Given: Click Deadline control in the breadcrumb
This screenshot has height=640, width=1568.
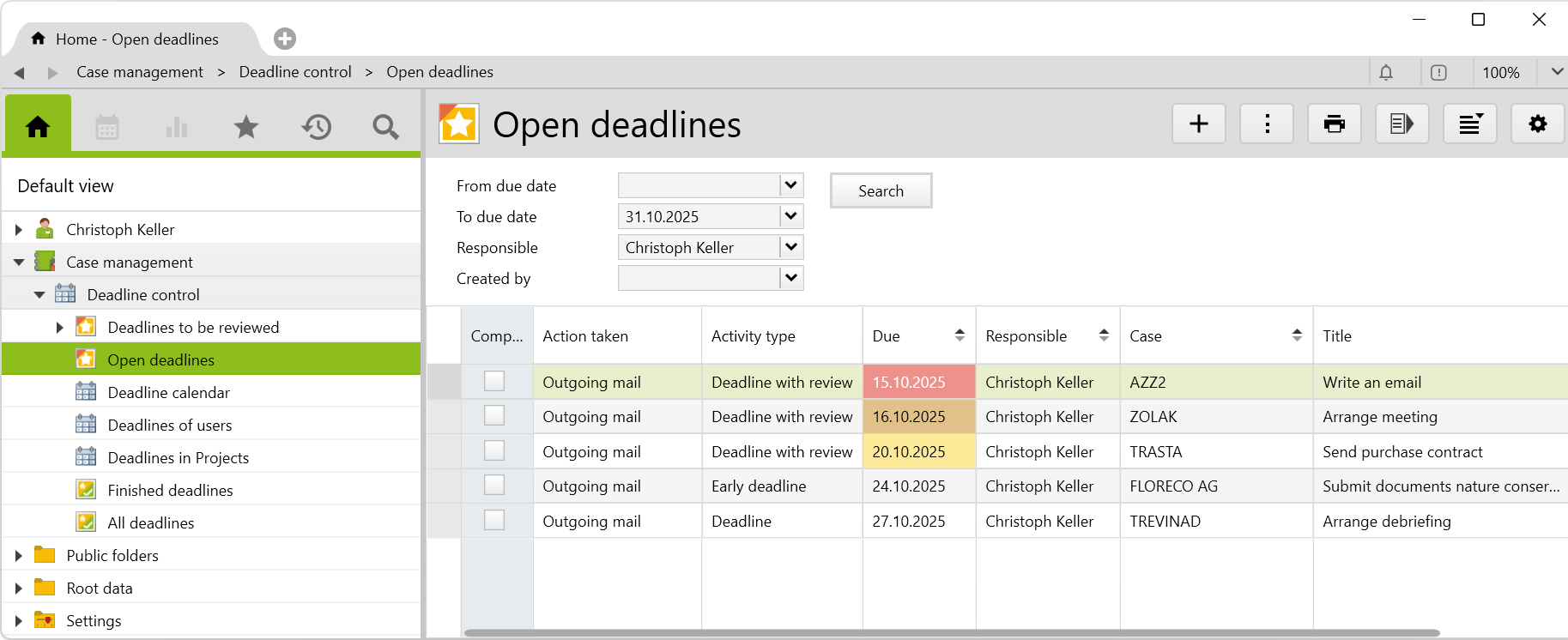Looking at the screenshot, I should (x=295, y=72).
